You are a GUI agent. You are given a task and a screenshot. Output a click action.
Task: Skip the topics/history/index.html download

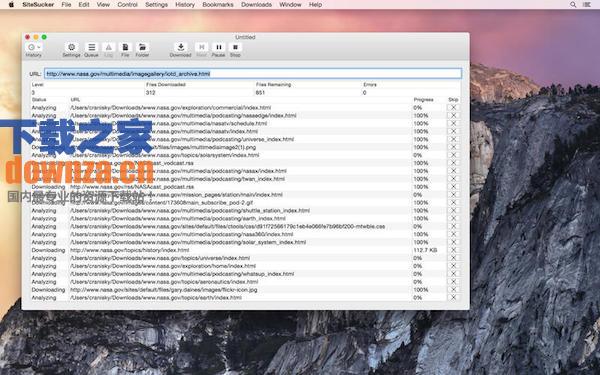[453, 250]
